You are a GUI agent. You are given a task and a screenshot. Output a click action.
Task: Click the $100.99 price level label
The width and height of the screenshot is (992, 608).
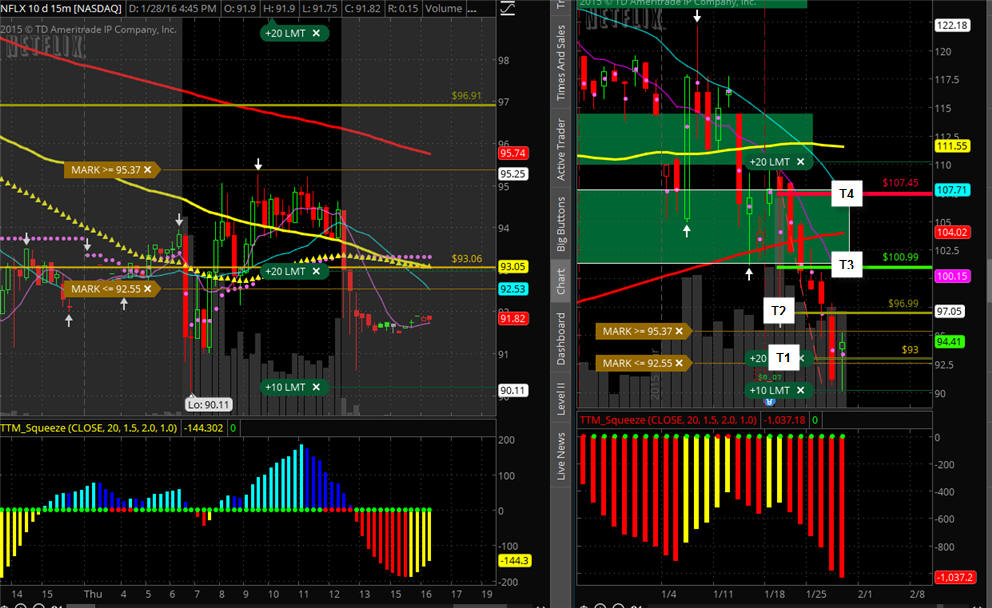(x=900, y=257)
